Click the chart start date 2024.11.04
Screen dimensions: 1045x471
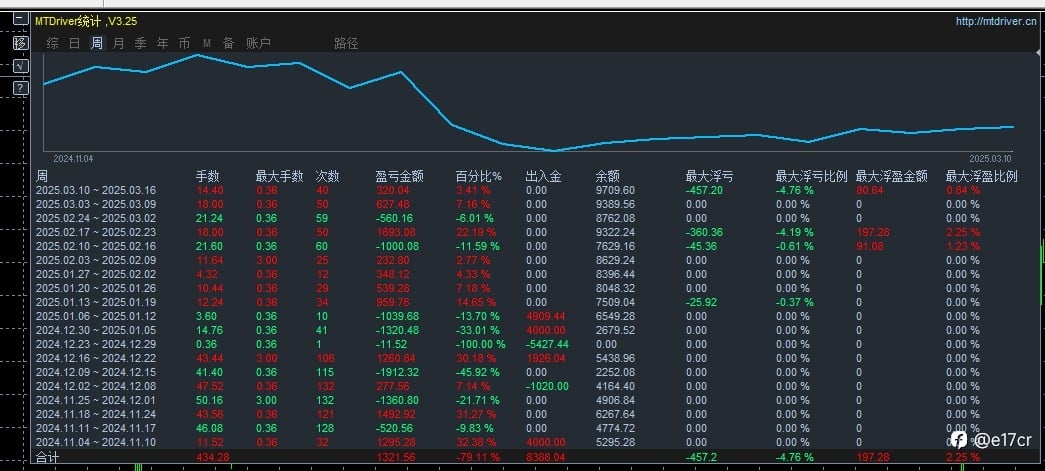tap(73, 159)
